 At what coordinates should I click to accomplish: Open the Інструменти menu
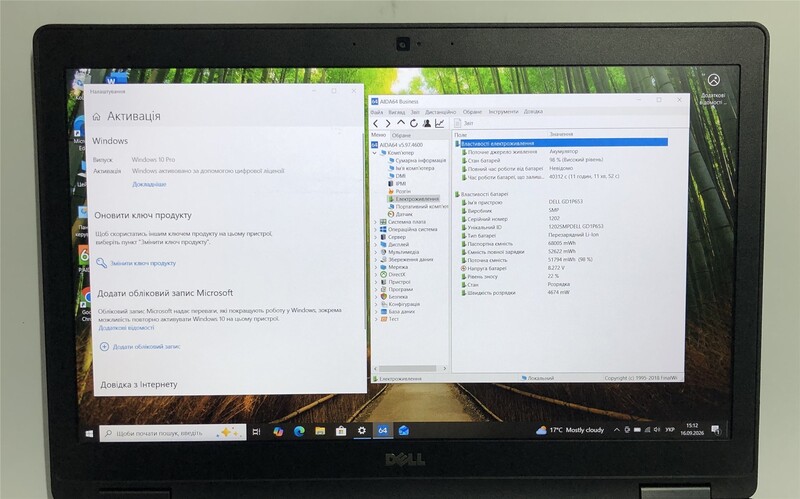(503, 111)
